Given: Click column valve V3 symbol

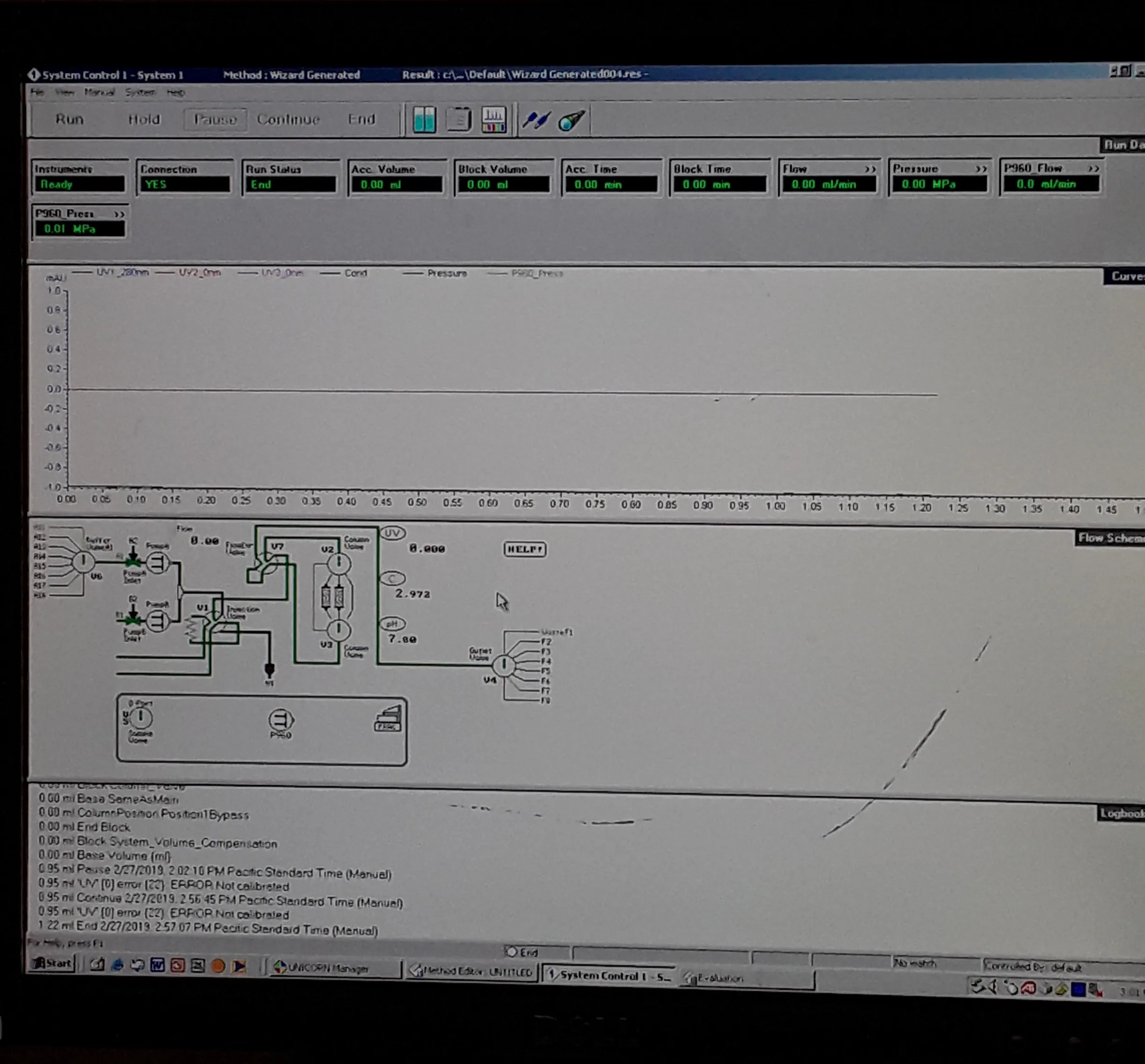Looking at the screenshot, I should [x=339, y=629].
